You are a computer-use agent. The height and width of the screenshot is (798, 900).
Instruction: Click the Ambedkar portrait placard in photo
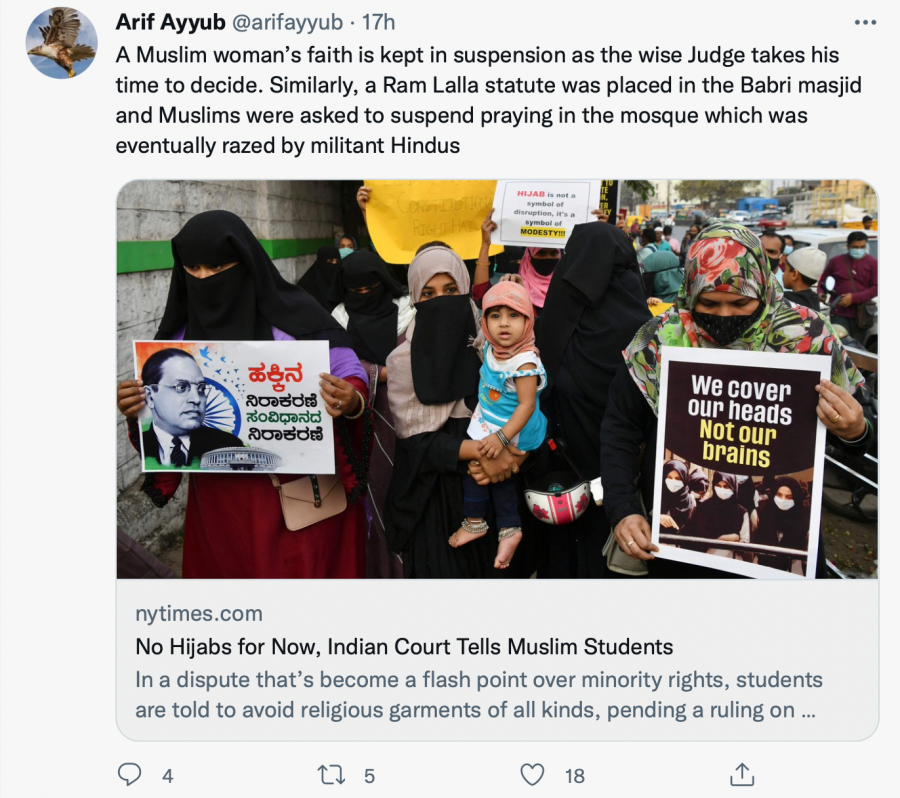[234, 406]
